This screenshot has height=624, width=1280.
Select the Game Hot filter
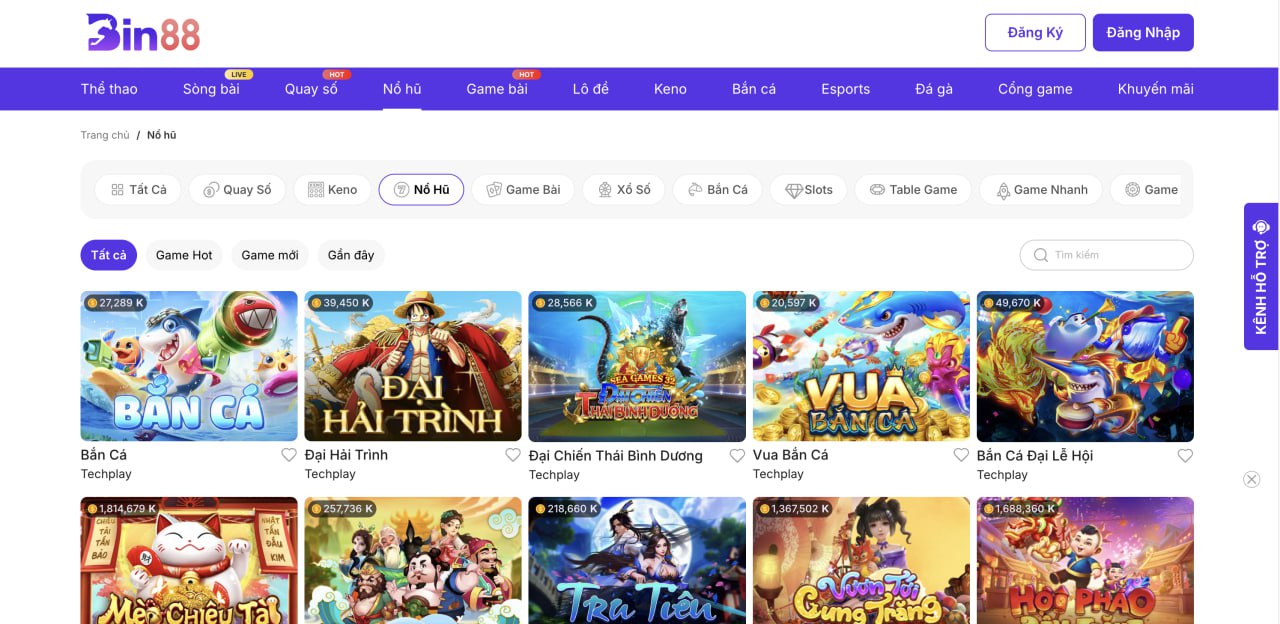click(184, 255)
